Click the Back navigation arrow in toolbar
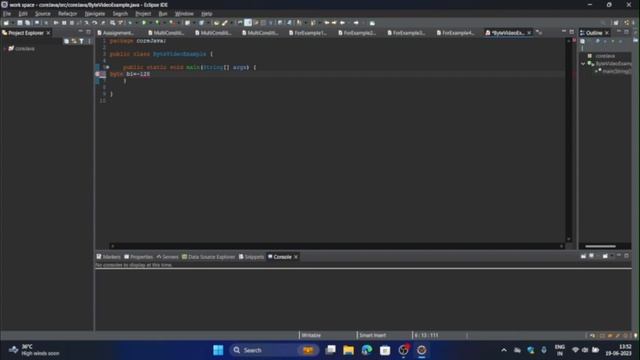This screenshot has height=360, width=640. (342, 23)
